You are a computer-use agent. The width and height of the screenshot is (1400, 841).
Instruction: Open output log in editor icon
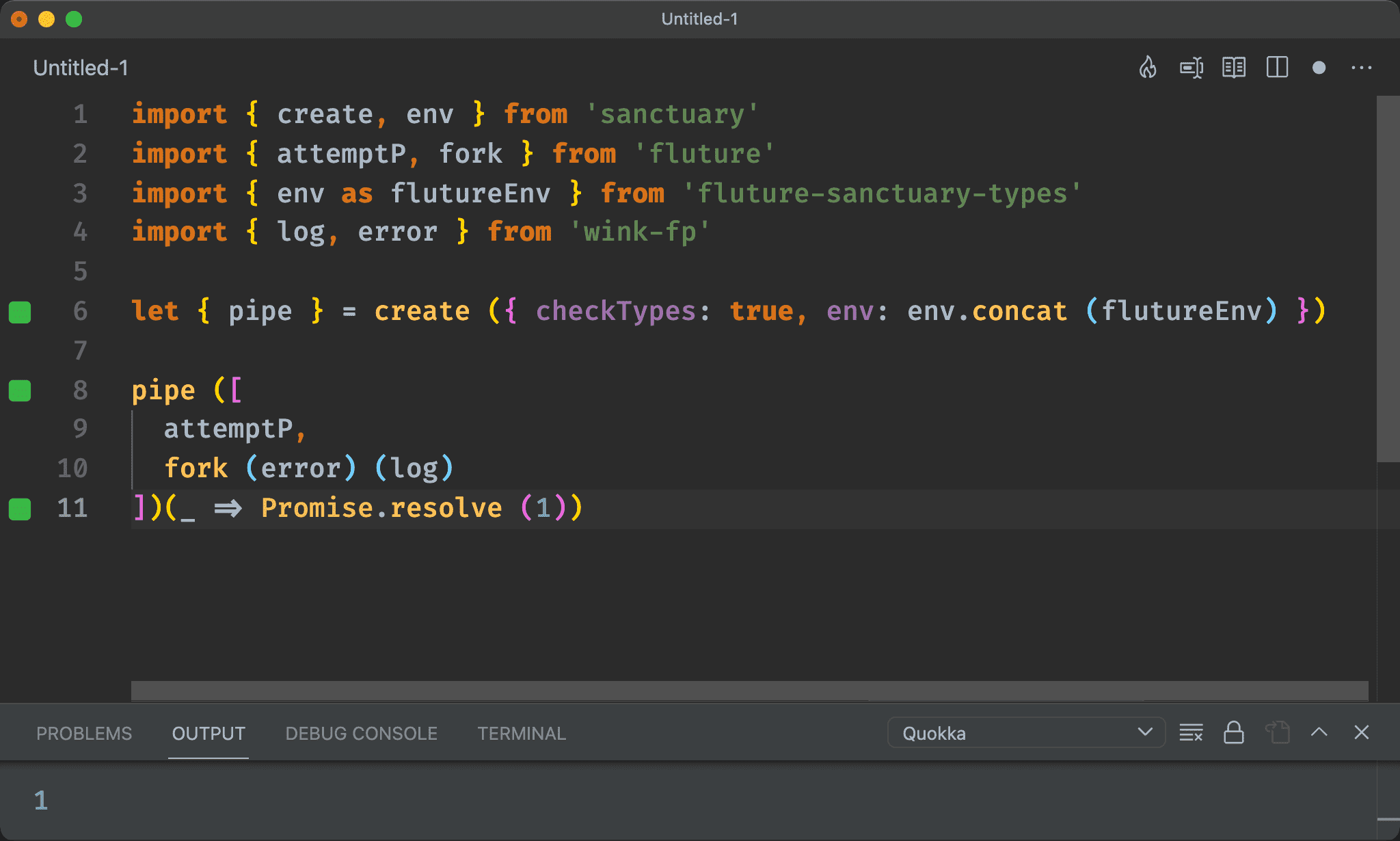point(1277,732)
